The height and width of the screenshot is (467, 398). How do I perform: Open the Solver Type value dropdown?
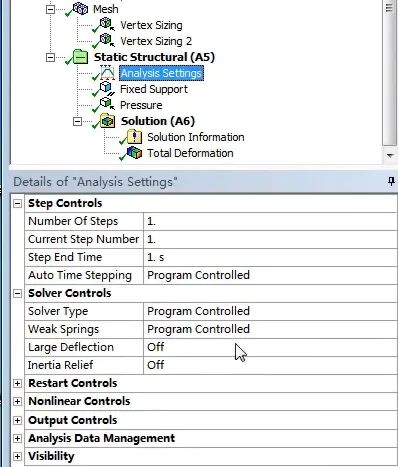tap(270, 311)
